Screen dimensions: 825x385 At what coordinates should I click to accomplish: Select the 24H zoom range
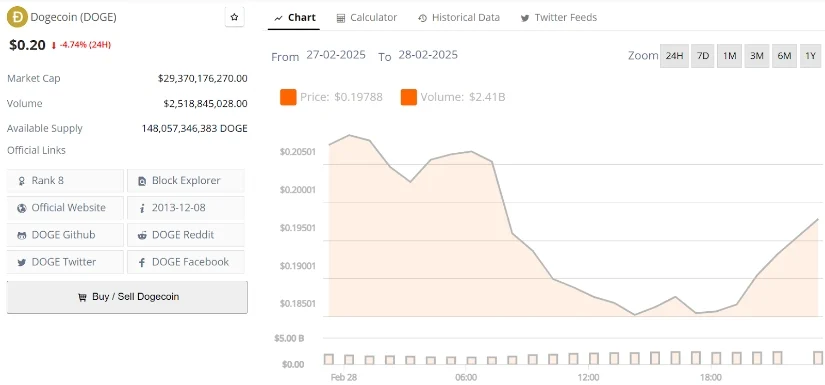point(674,56)
